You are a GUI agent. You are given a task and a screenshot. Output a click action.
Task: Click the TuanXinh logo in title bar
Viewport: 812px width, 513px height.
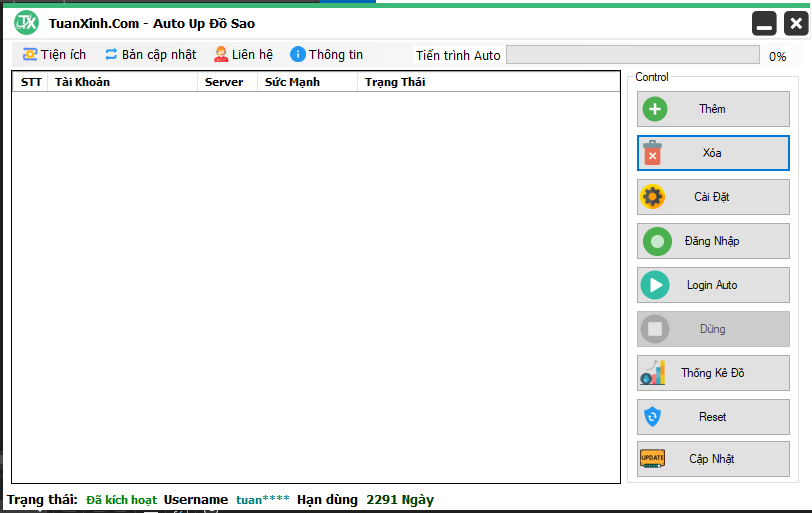27,22
